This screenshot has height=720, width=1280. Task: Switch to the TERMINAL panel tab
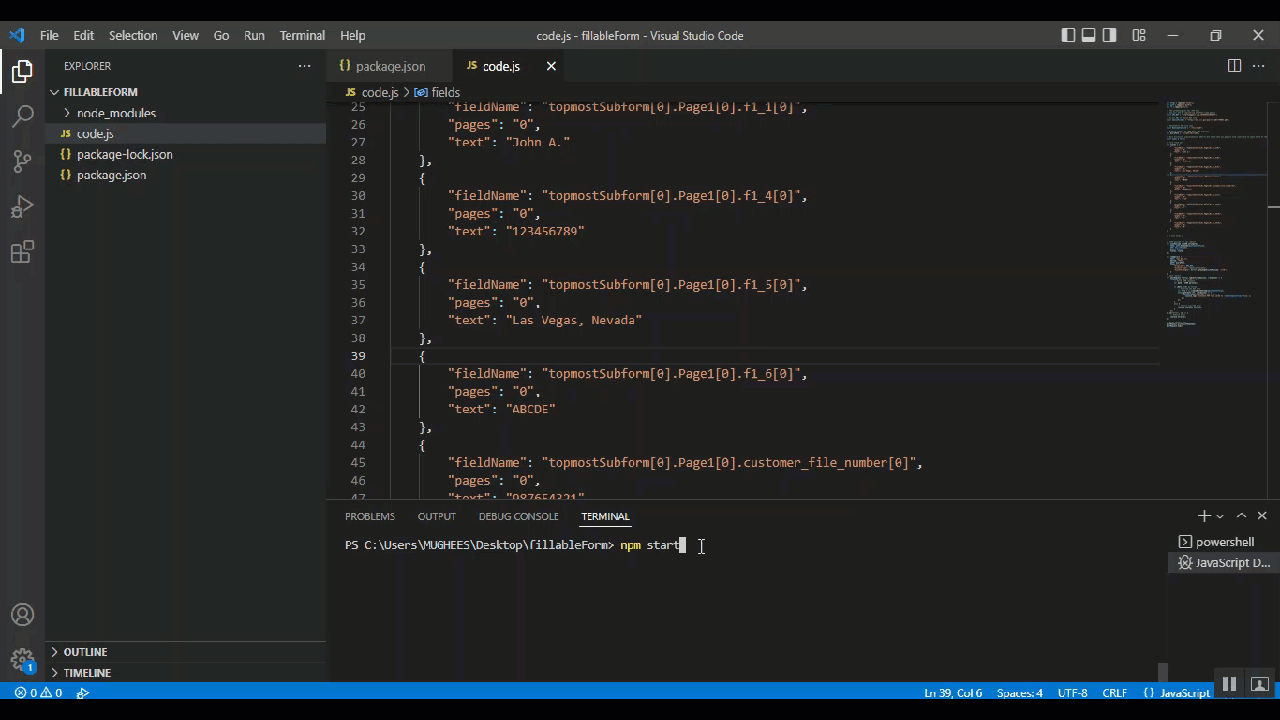point(605,516)
